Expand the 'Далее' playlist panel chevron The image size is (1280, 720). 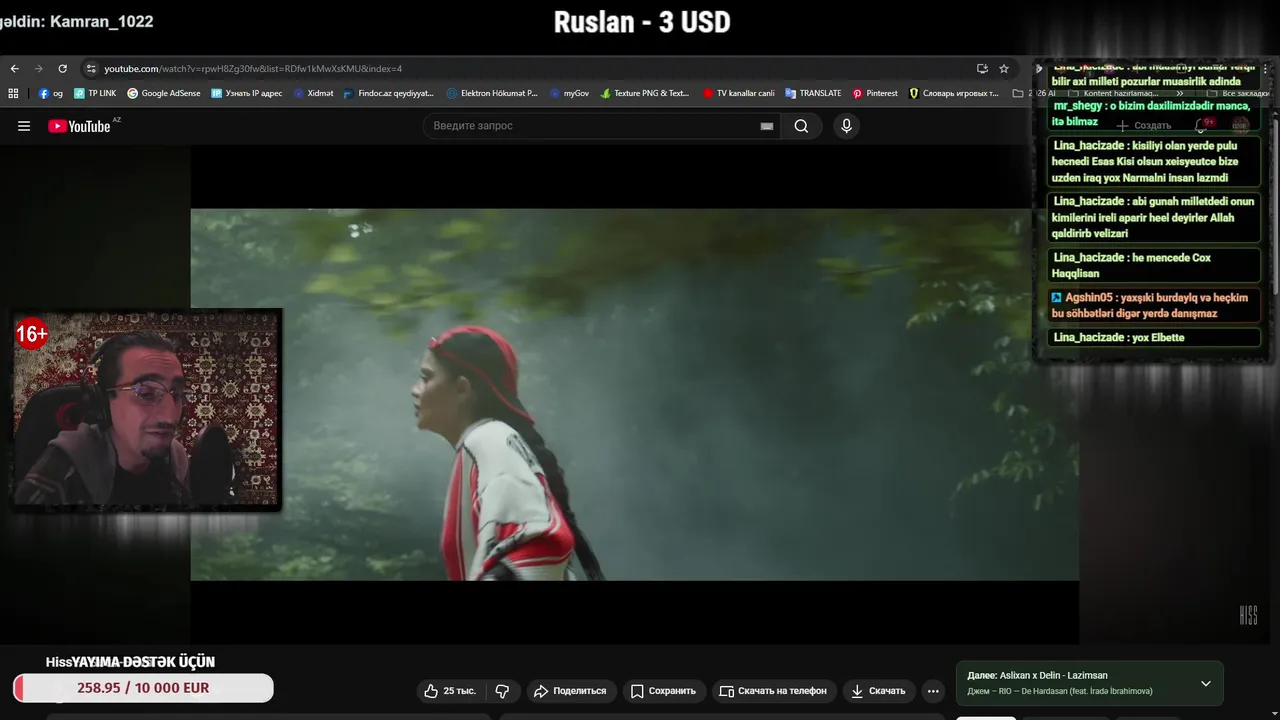click(1206, 684)
